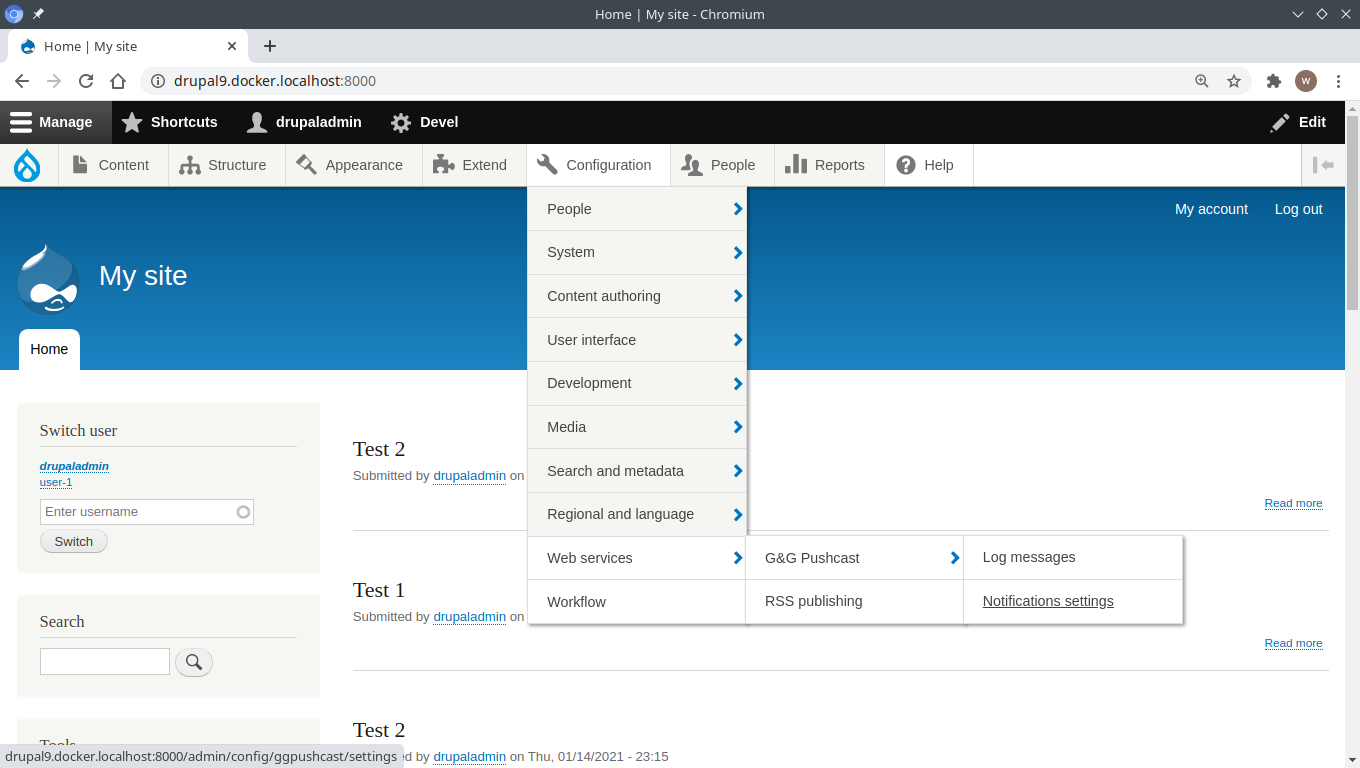Expand the Web services submenu chevron
The image size is (1360, 768).
point(736,558)
